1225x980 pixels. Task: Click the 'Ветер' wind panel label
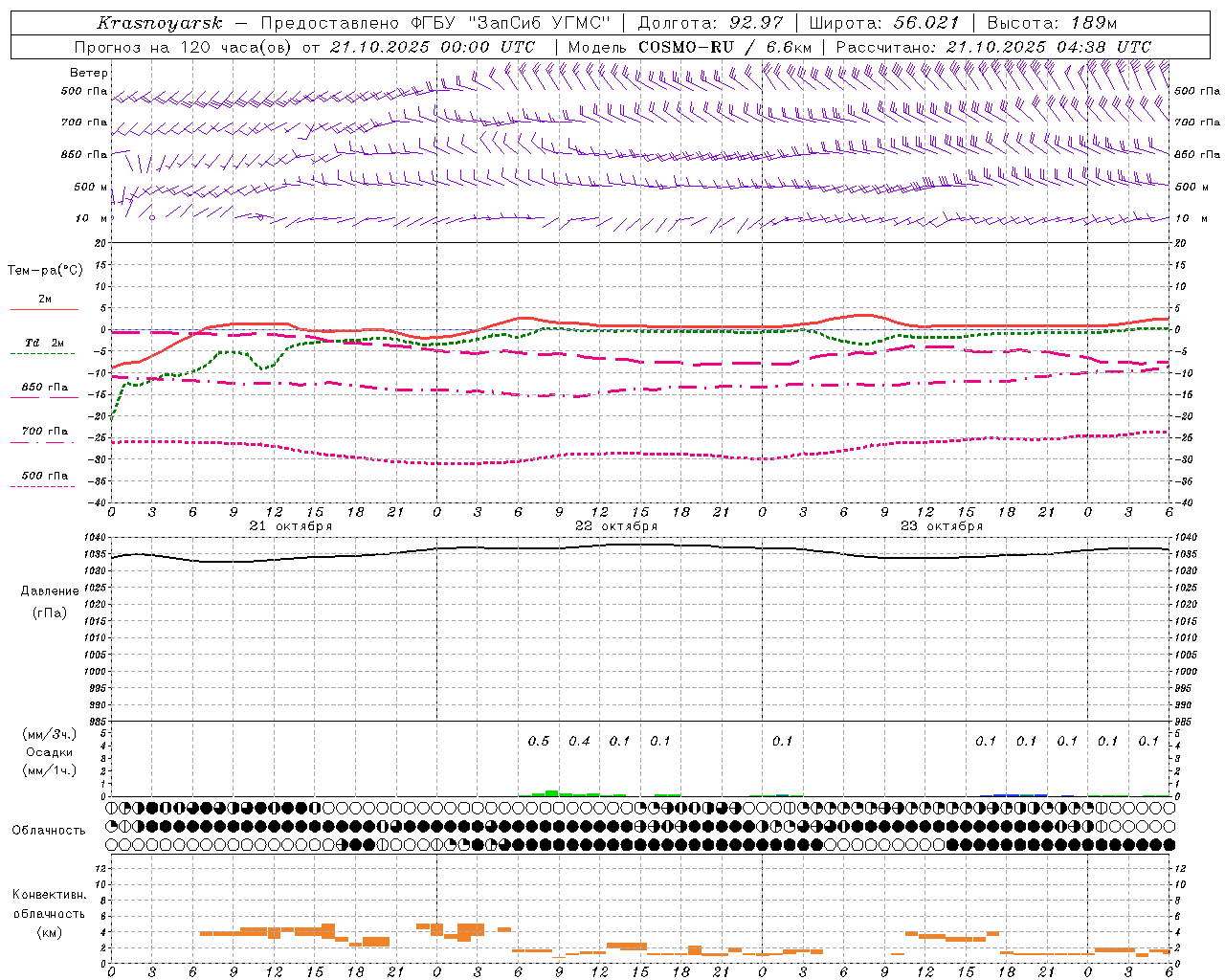click(89, 73)
